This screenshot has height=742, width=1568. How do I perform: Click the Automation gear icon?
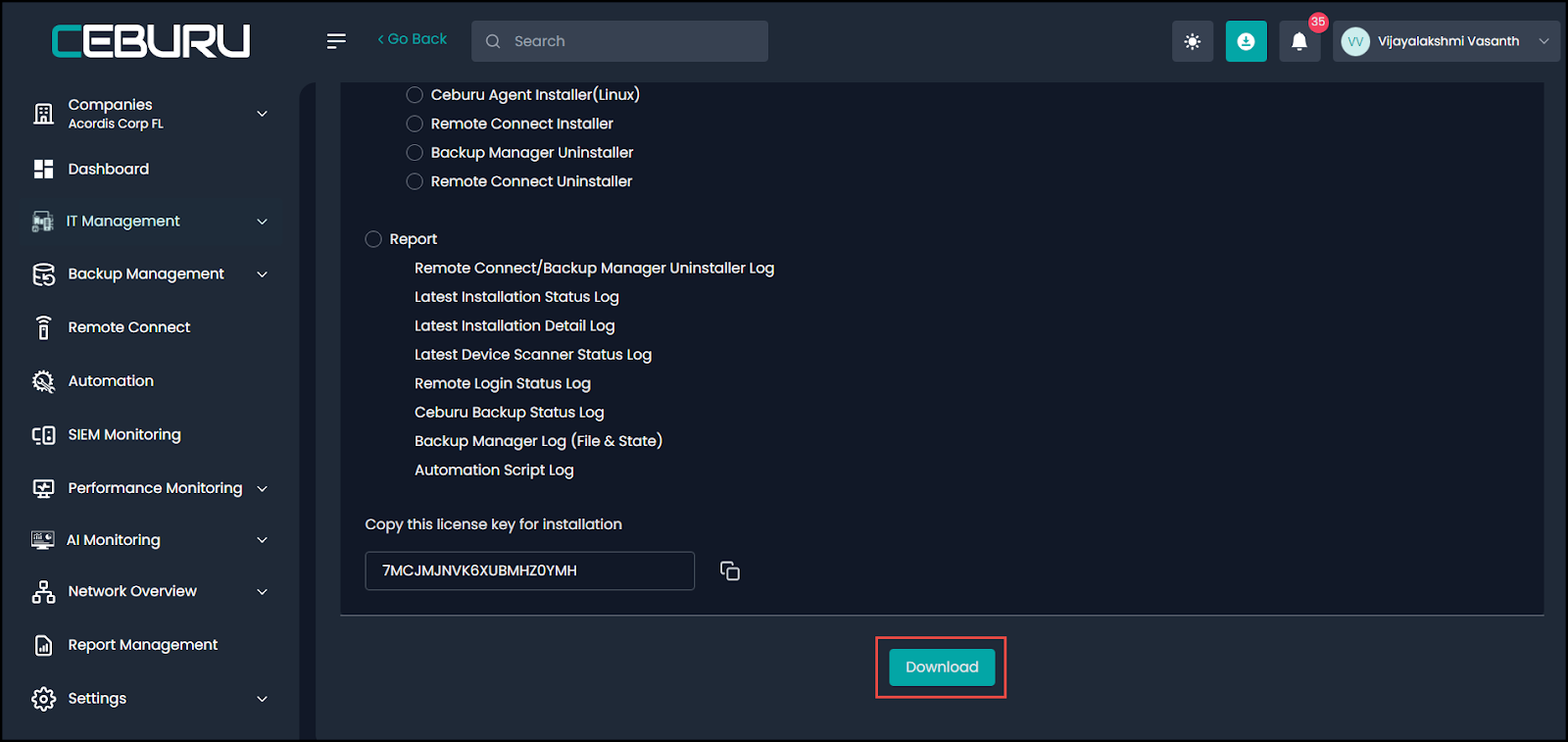coord(43,381)
